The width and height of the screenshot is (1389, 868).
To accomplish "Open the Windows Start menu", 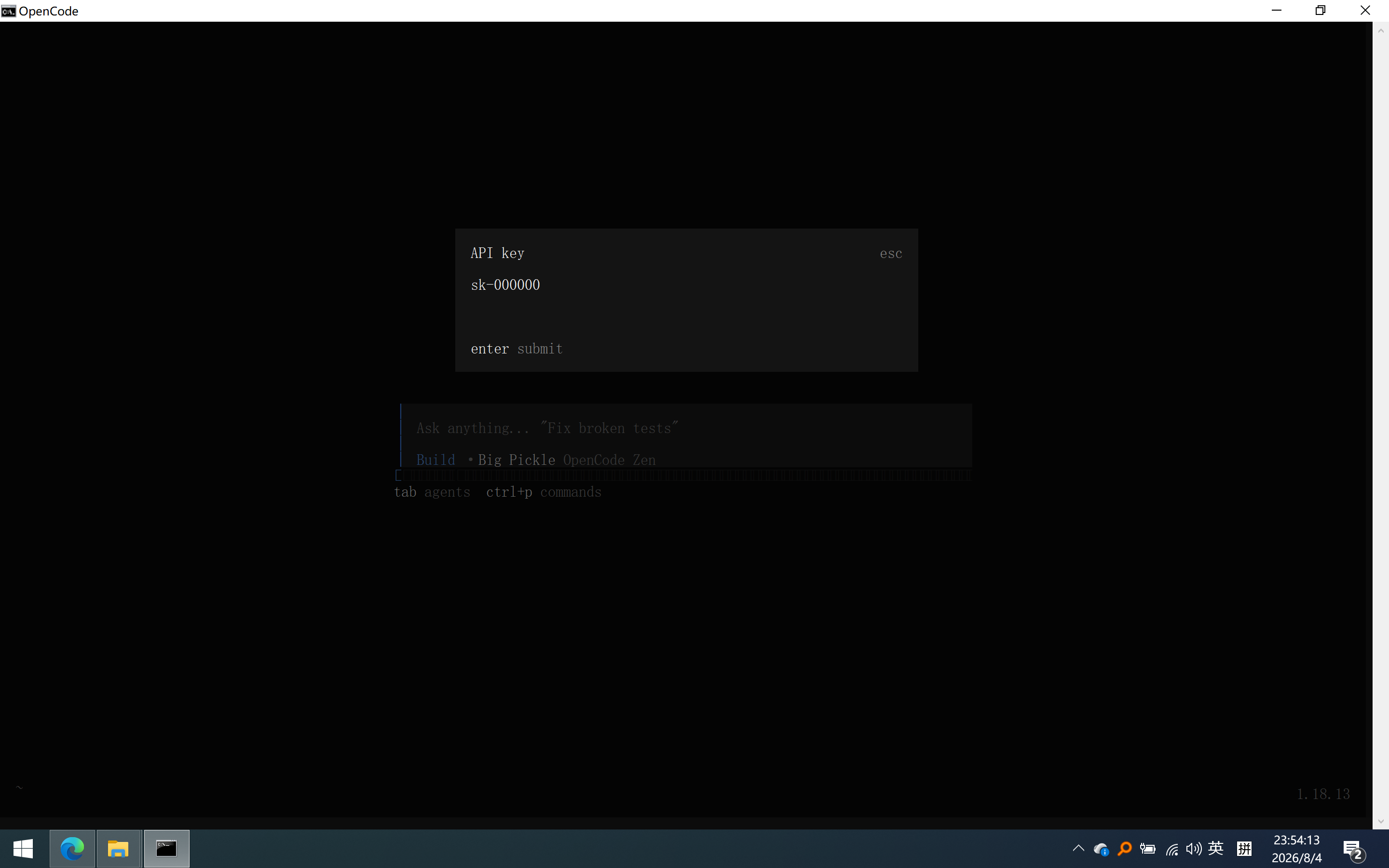I will [23, 849].
